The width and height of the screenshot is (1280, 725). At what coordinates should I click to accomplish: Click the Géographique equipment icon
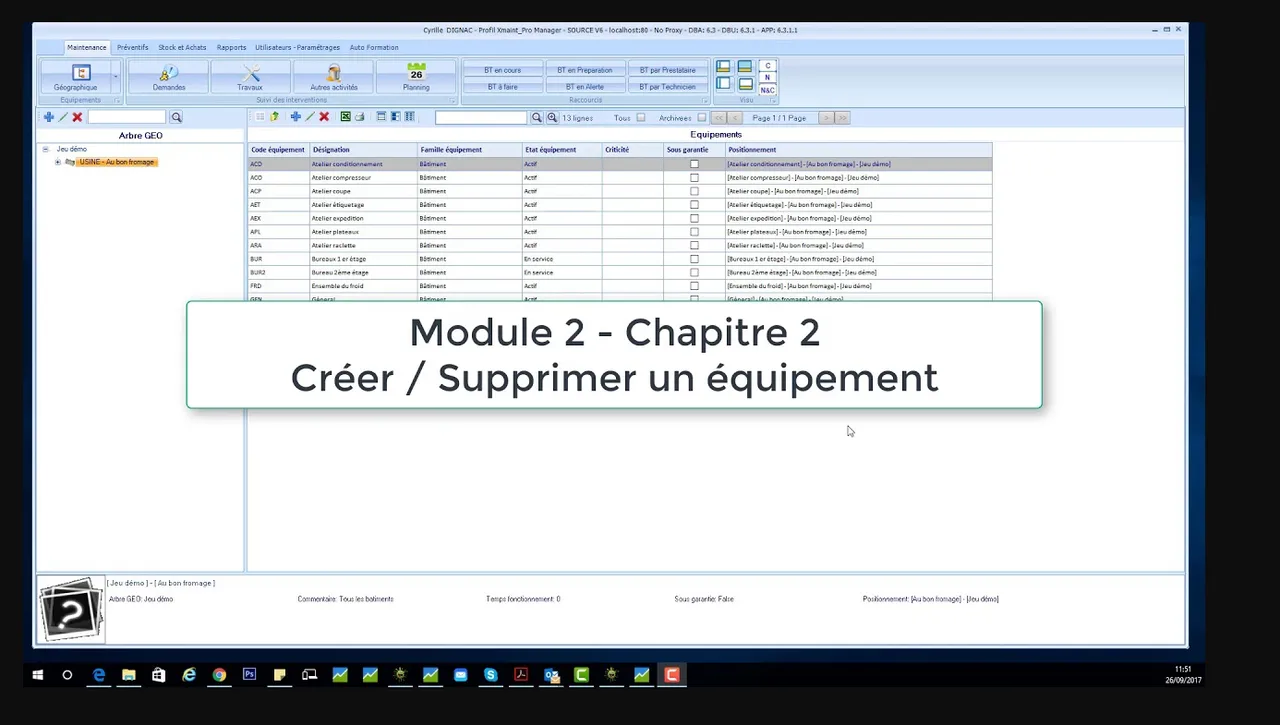click(76, 78)
